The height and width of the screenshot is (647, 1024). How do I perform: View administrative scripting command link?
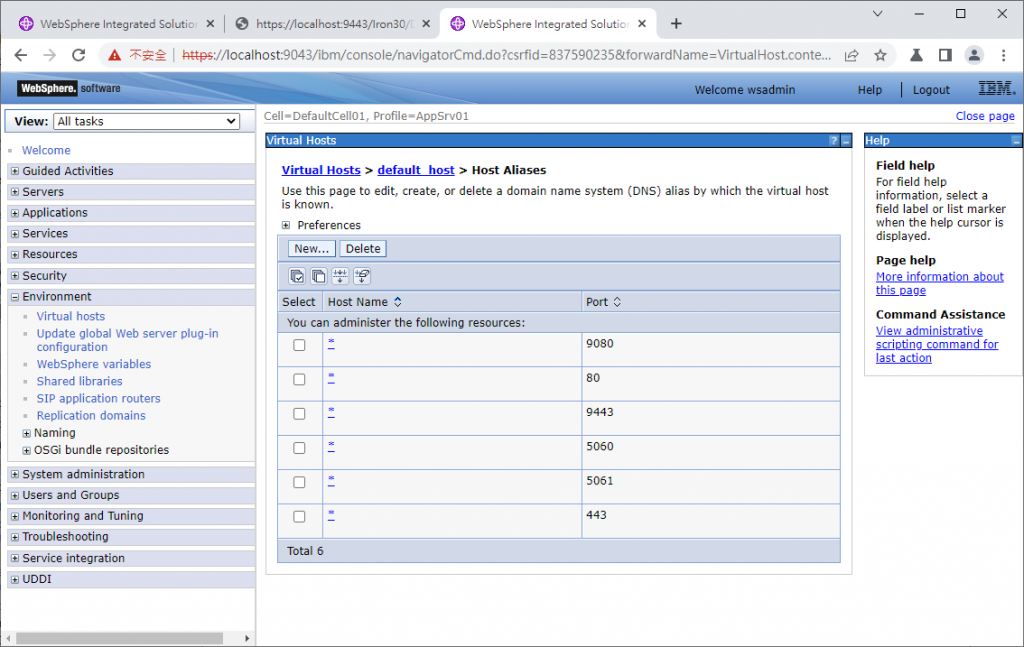tap(936, 344)
